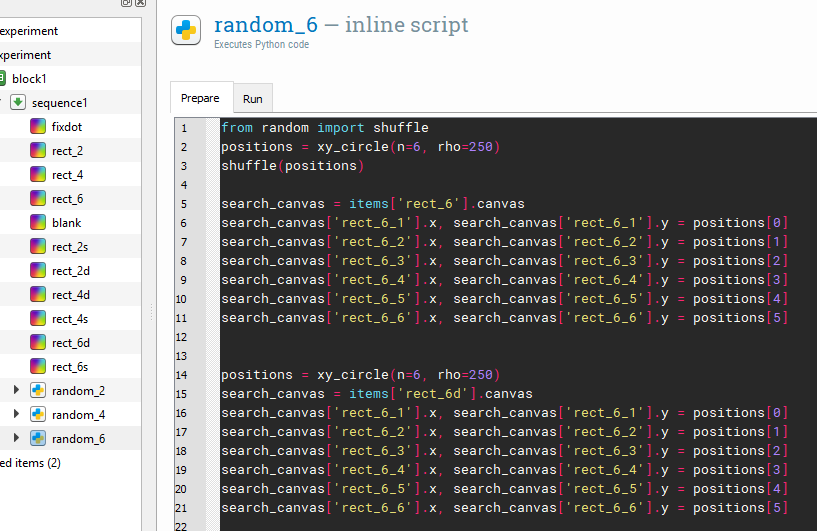Screen dimensions: 817x531
Task: Select the blank item label
Action: pos(66,223)
